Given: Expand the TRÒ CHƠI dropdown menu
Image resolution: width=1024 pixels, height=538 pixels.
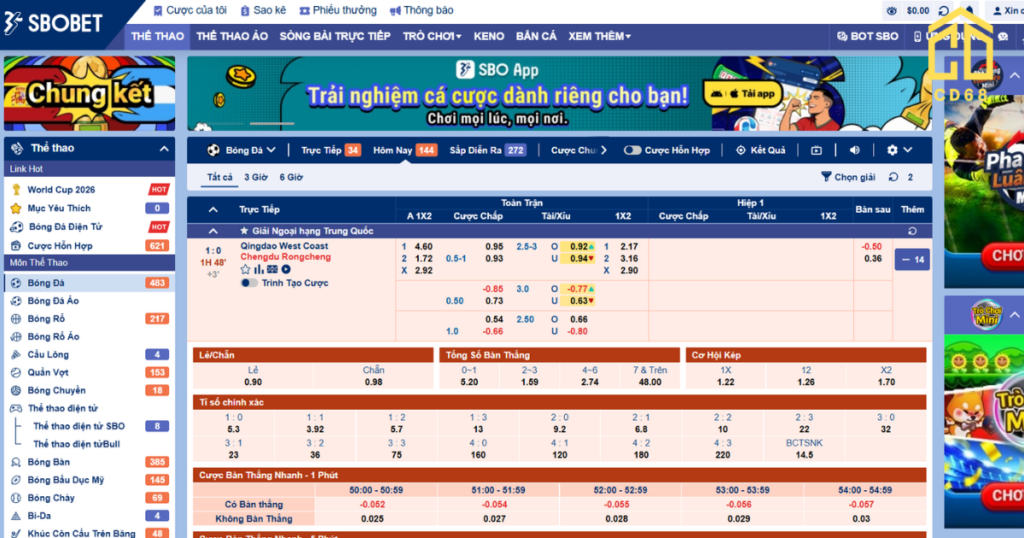Looking at the screenshot, I should pyautogui.click(x=432, y=37).
